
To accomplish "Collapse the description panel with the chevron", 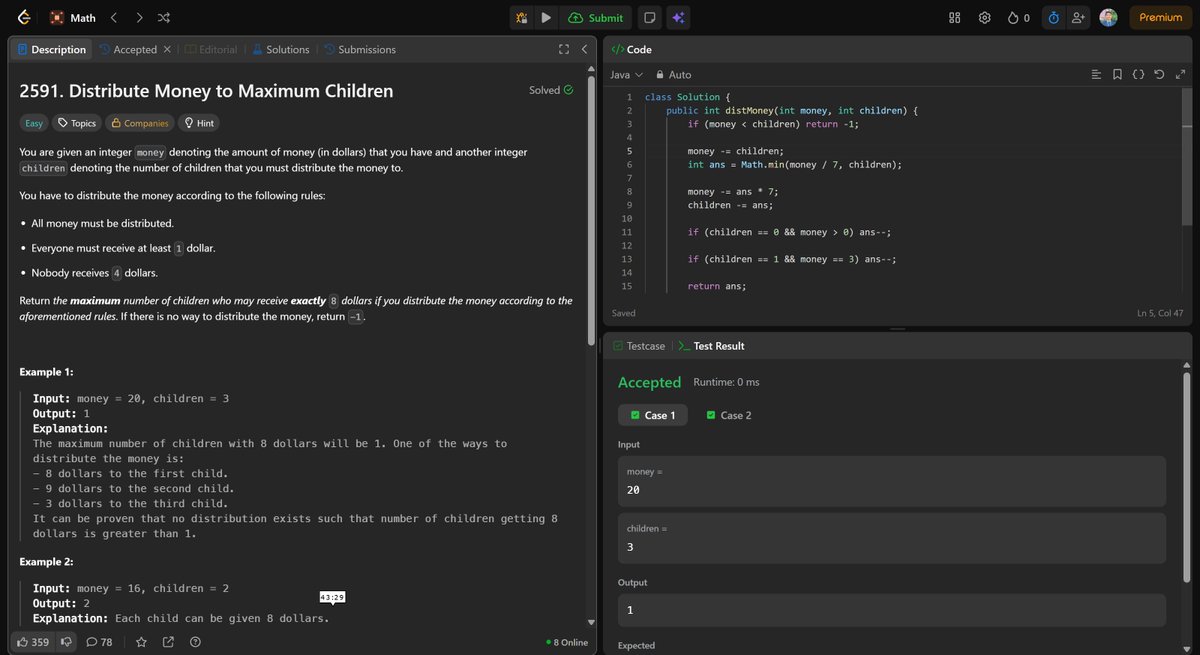I will [x=585, y=48].
